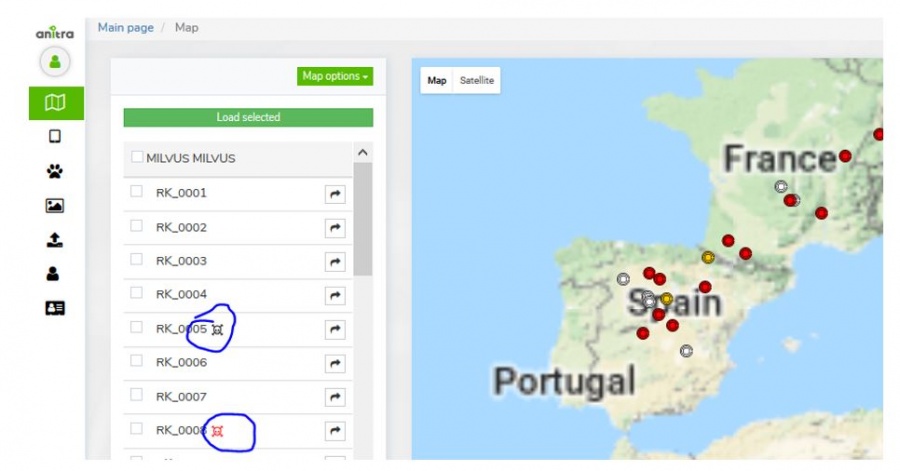Select the RK_0004 checkbox

coord(136,293)
